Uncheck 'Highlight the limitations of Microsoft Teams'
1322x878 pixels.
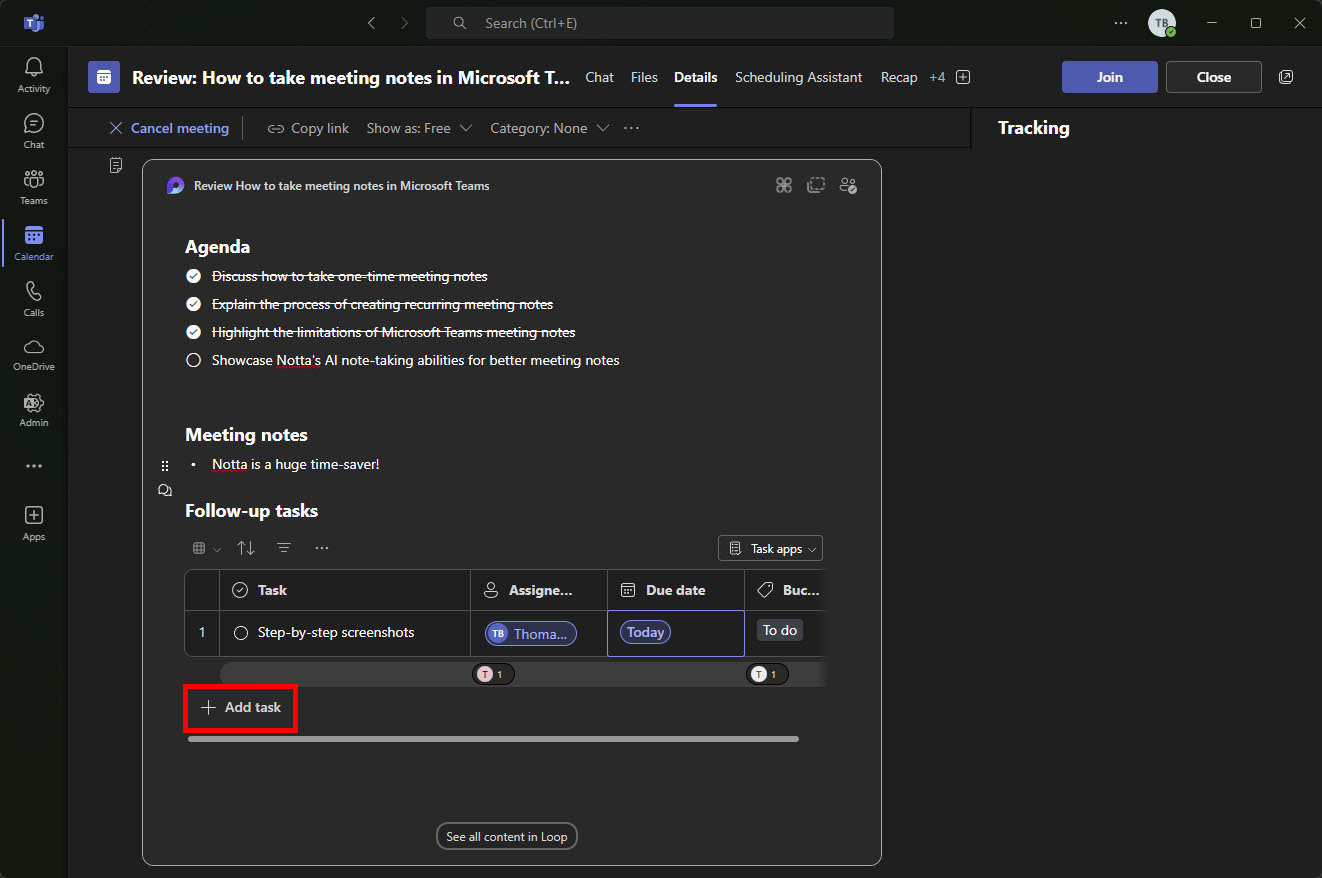pos(194,332)
